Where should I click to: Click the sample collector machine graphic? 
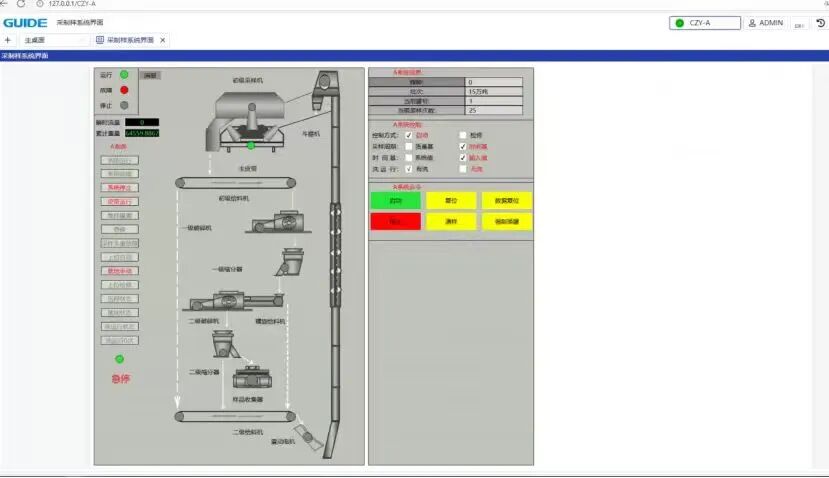[x=253, y=379]
